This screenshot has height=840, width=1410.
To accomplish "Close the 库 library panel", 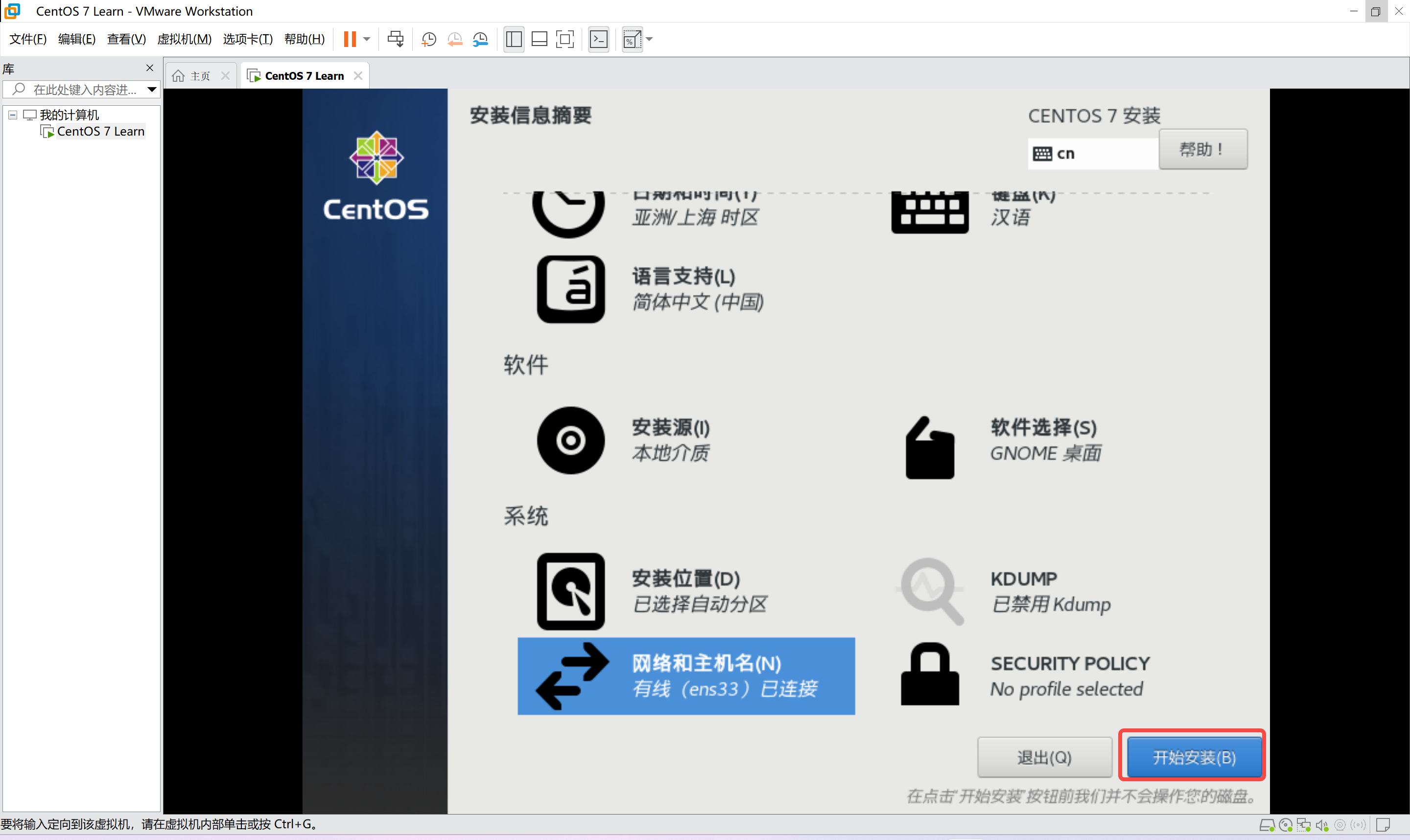I will (149, 68).
